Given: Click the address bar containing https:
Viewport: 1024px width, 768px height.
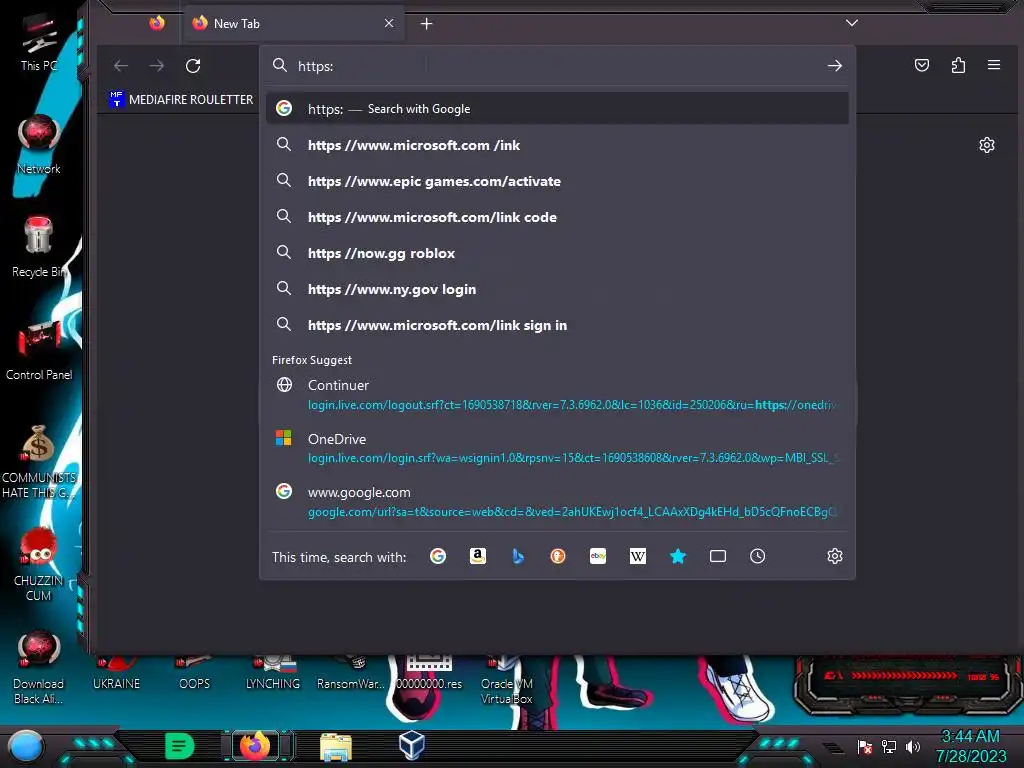Looking at the screenshot, I should (555, 66).
